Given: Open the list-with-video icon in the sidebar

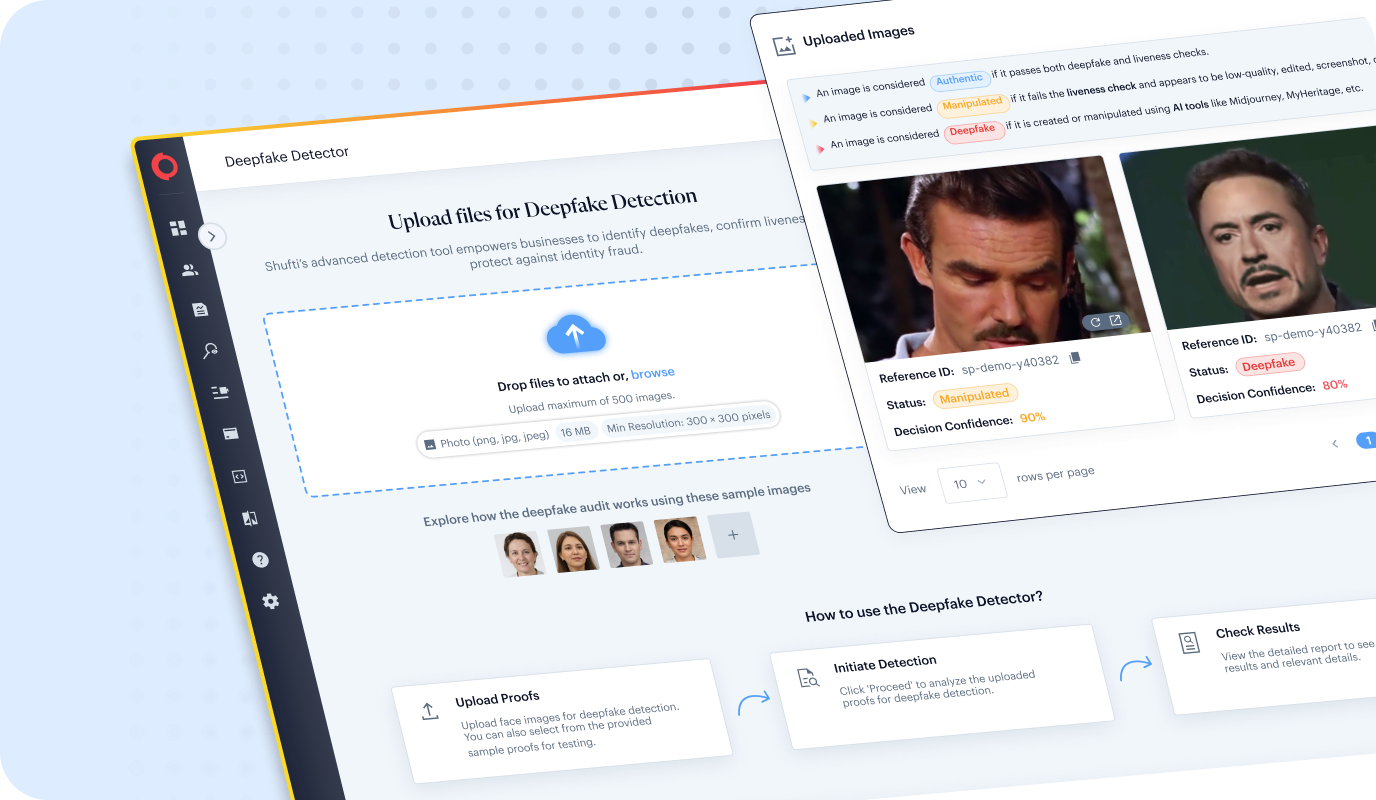Looking at the screenshot, I should tap(220, 392).
